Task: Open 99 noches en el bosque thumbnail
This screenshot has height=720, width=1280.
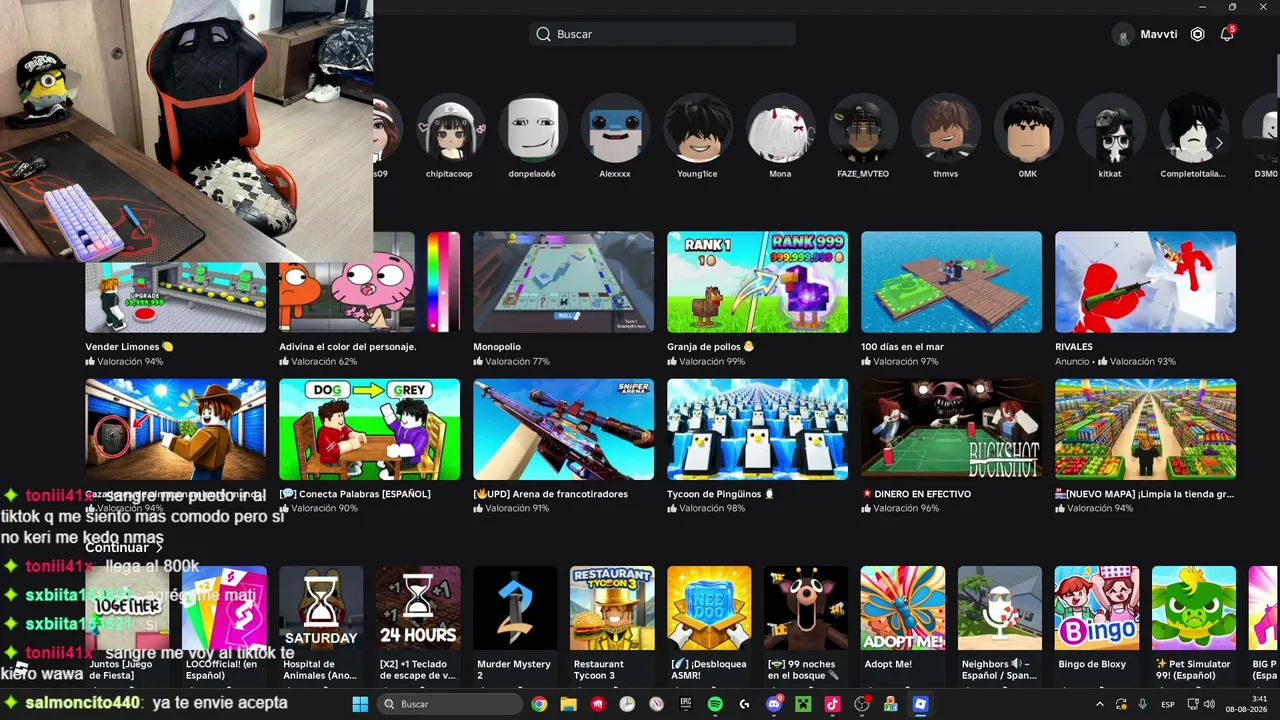Action: click(x=806, y=608)
